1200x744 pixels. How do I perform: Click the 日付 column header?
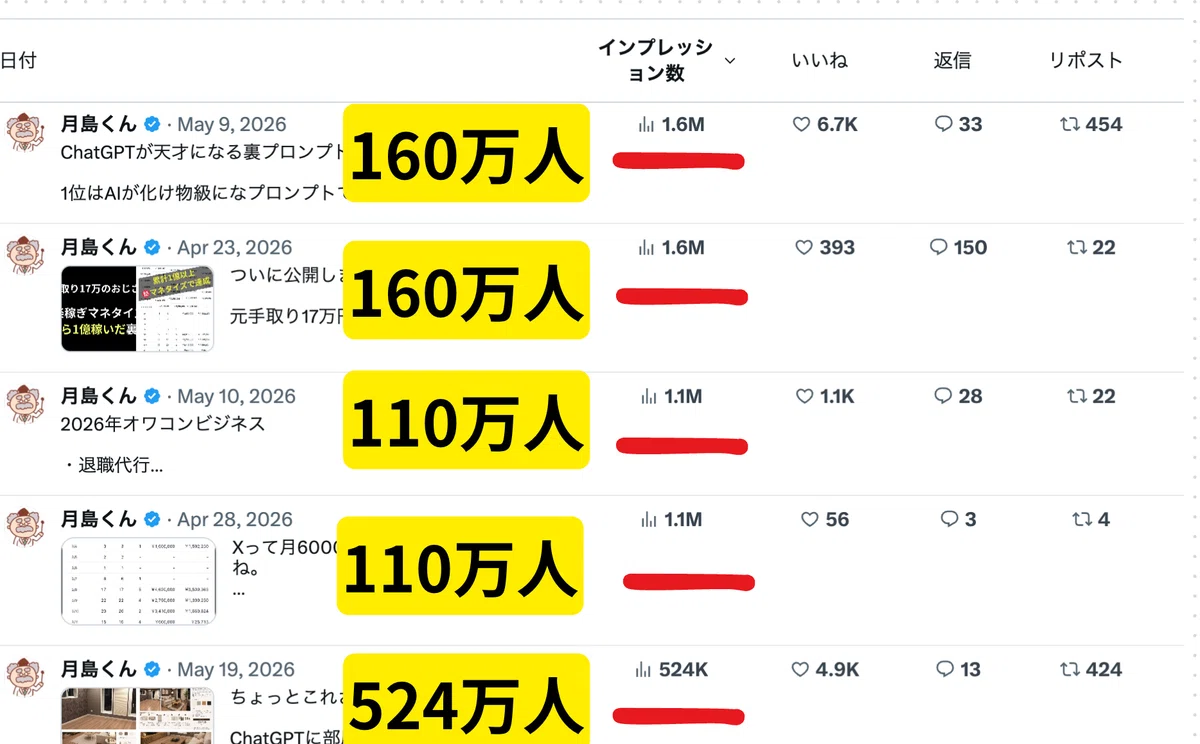18,61
